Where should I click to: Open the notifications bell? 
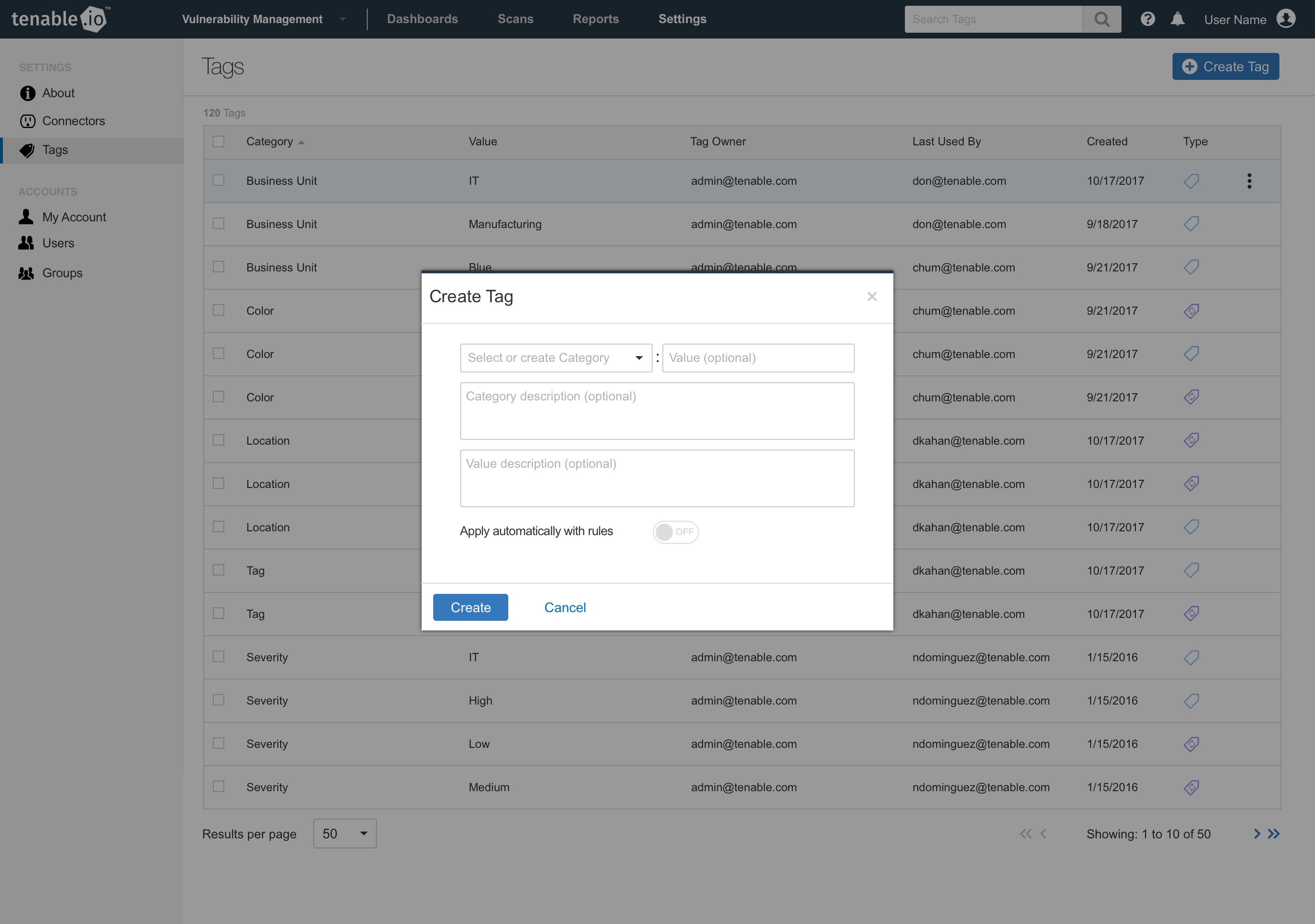pos(1177,19)
